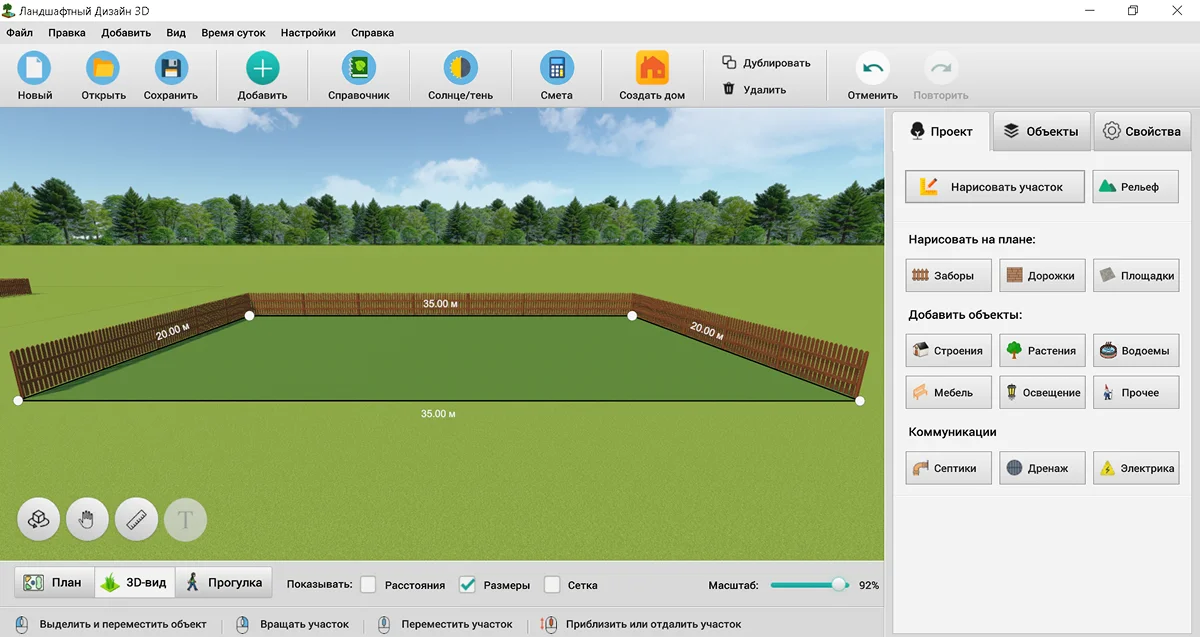Click Create House (Создать дом) icon

(652, 69)
